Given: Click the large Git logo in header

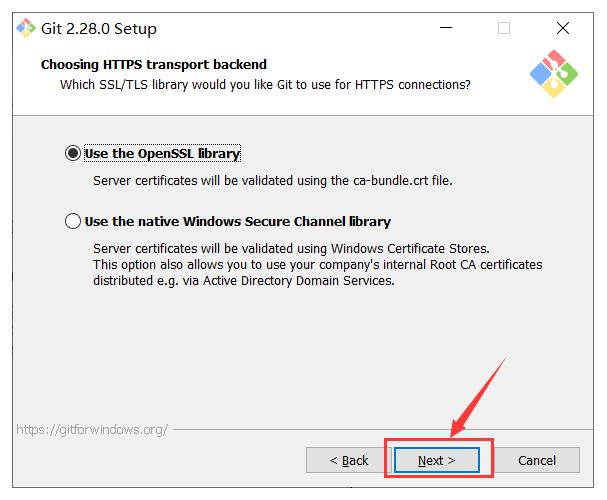Looking at the screenshot, I should click(x=554, y=74).
